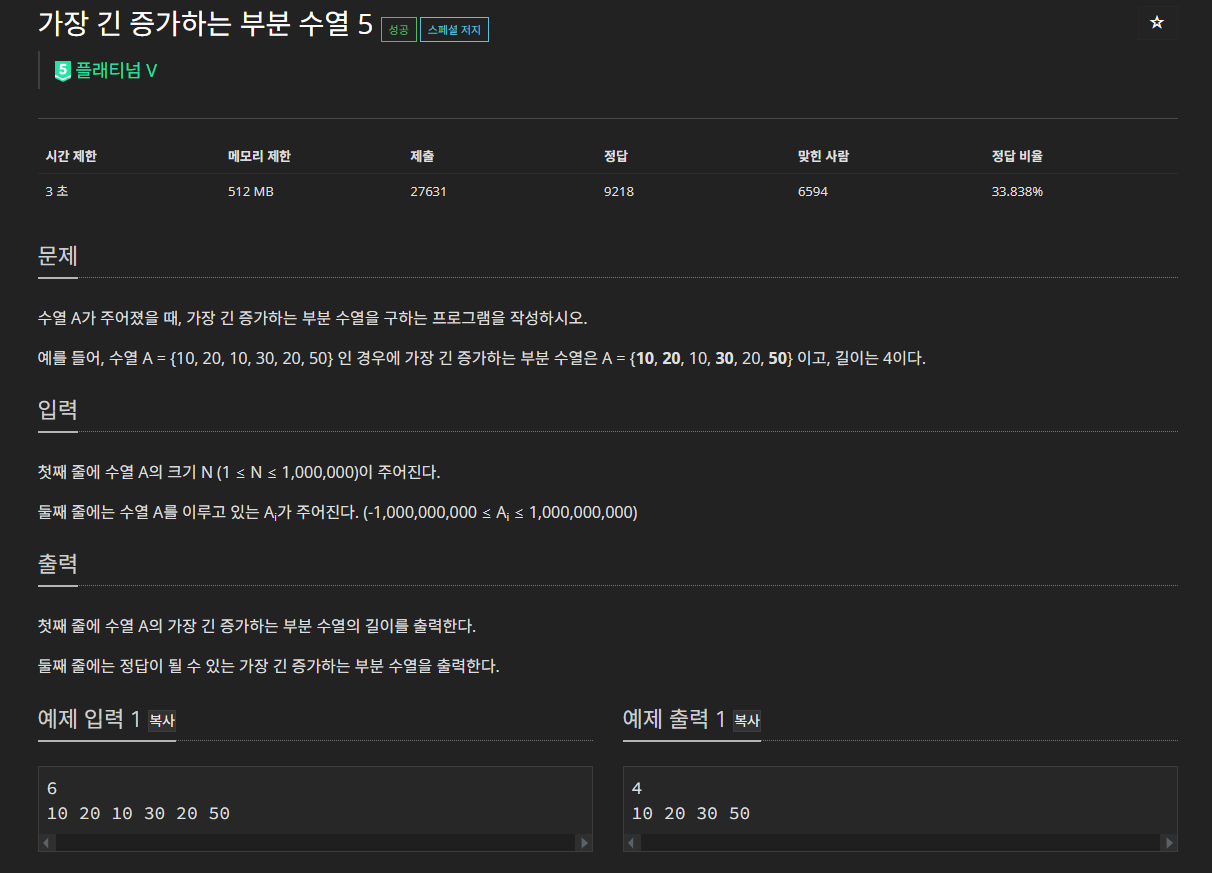Image resolution: width=1212 pixels, height=873 pixels.
Task: Toggle the 스페셜 저지 label
Action: pyautogui.click(x=454, y=29)
